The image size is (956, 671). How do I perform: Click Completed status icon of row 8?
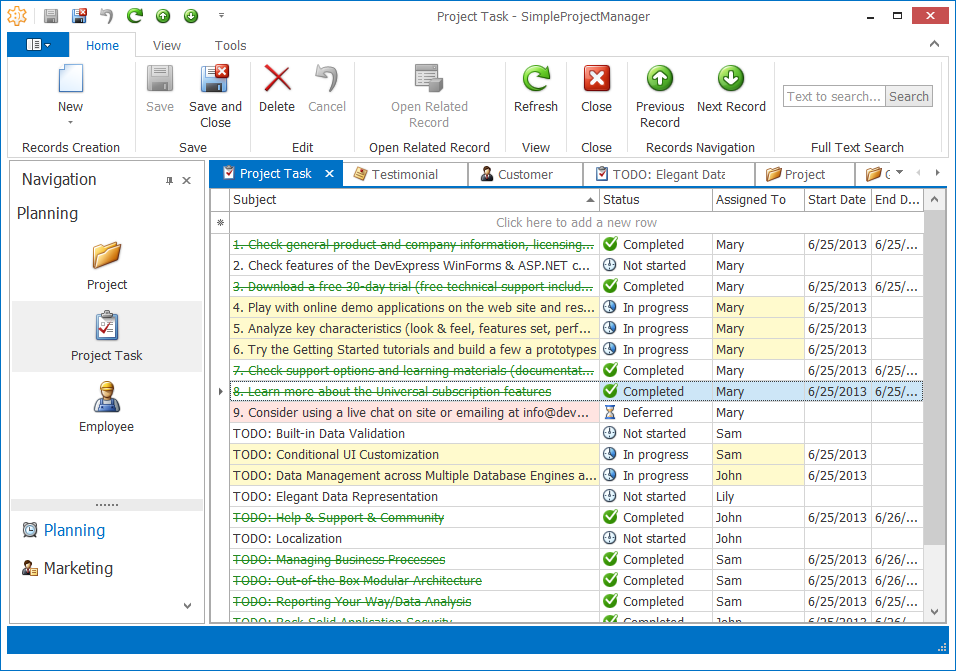pyautogui.click(x=610, y=391)
